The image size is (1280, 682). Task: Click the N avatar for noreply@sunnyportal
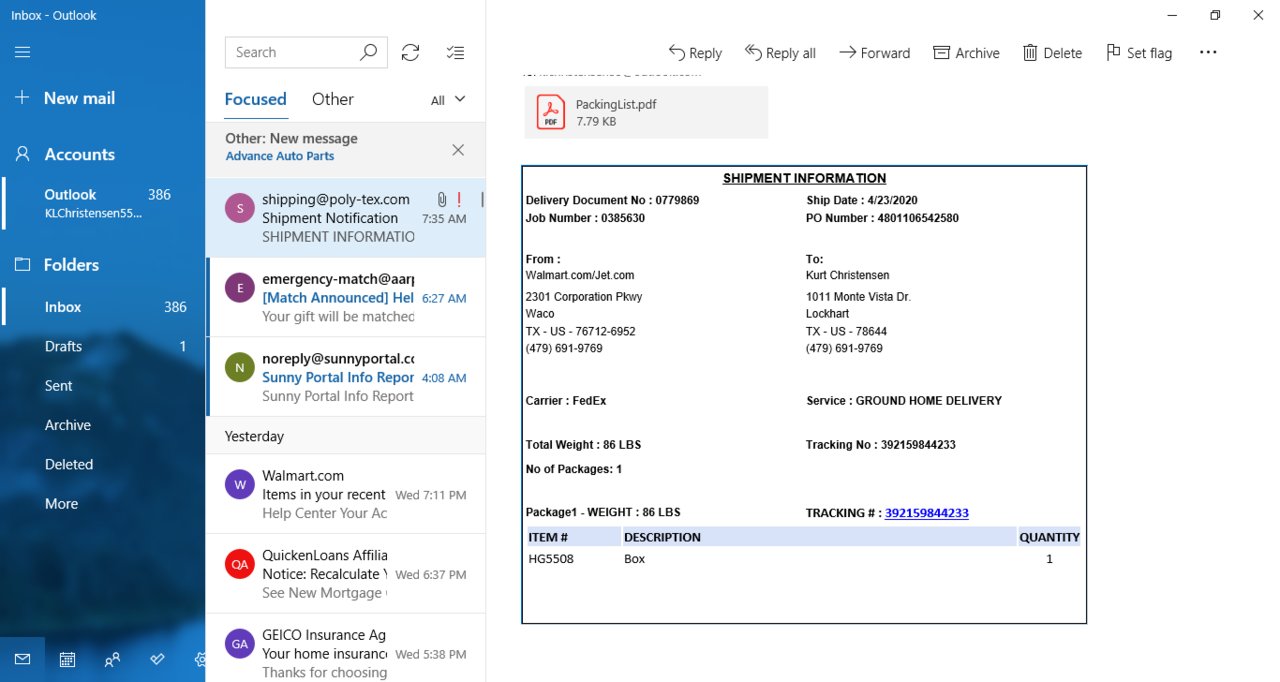(239, 367)
